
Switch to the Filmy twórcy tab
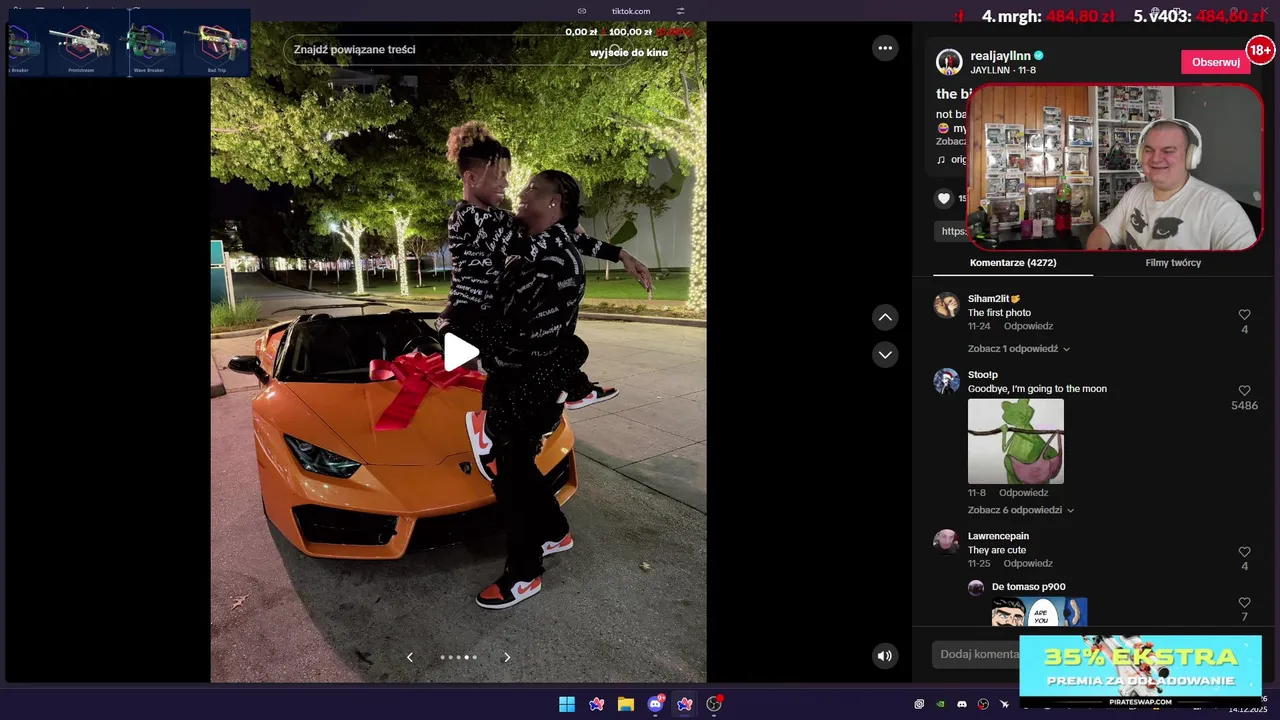click(1173, 262)
